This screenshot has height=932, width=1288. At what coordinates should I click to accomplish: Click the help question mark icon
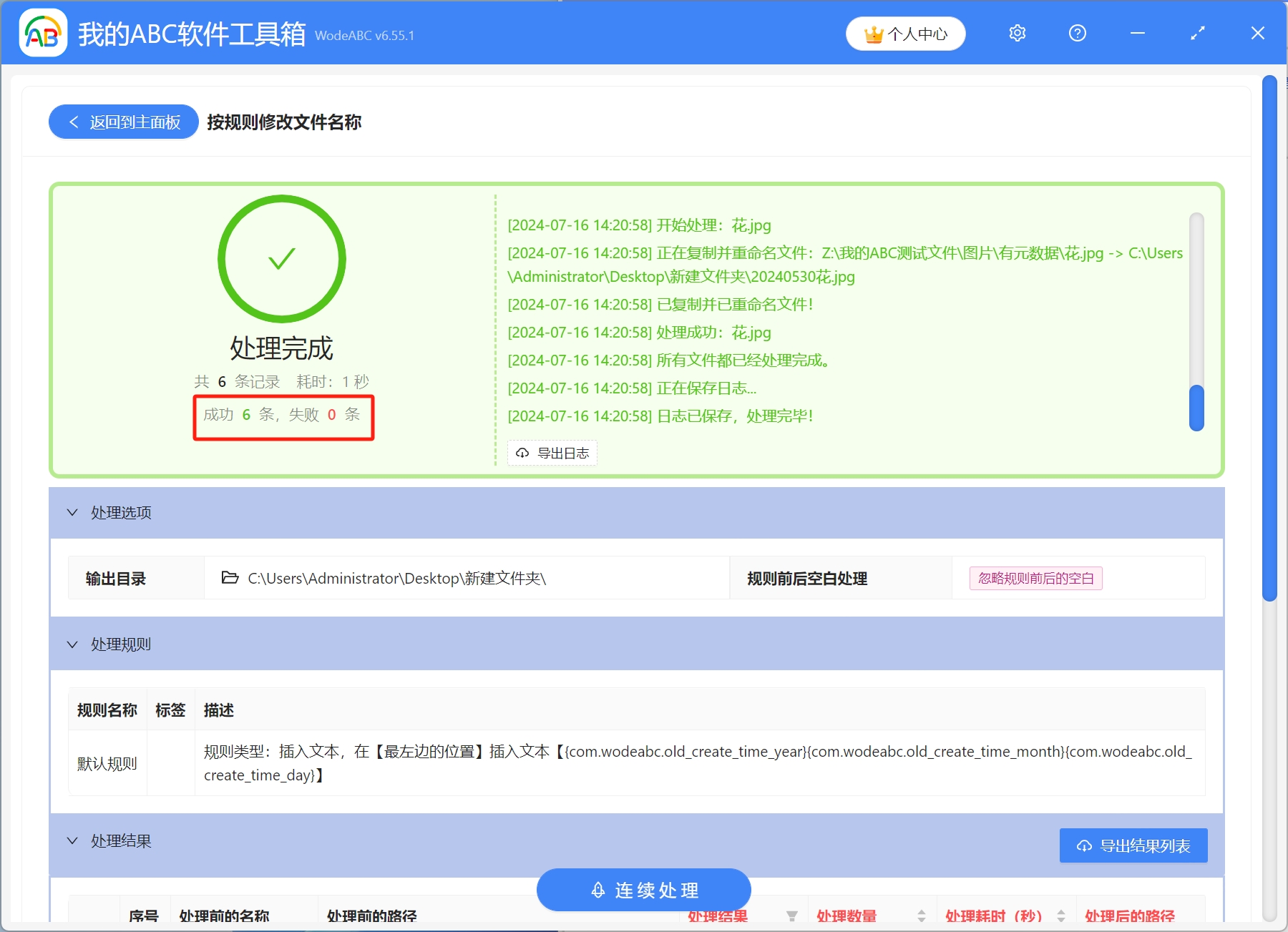coord(1077,33)
